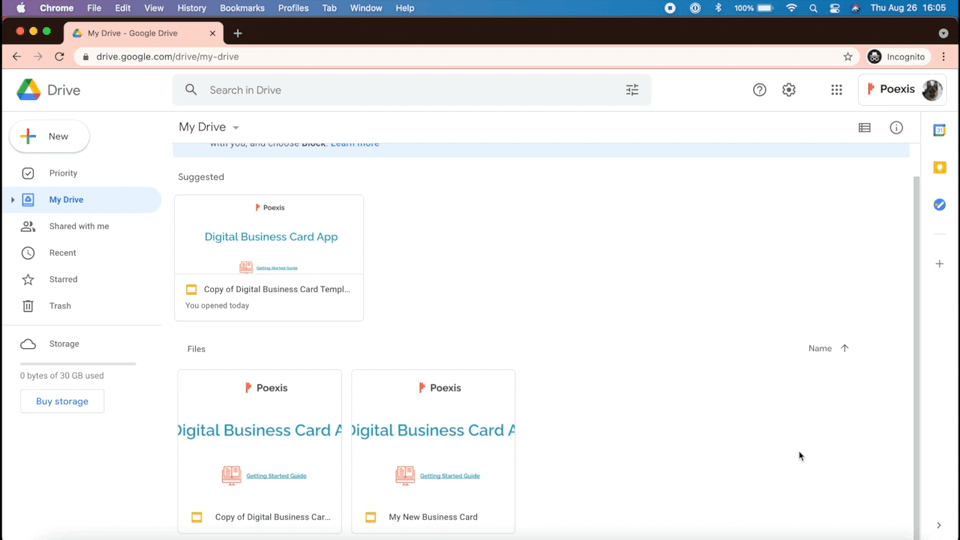Screen dimensions: 960x540
Task: Open a new browser tab
Action: pos(238,34)
